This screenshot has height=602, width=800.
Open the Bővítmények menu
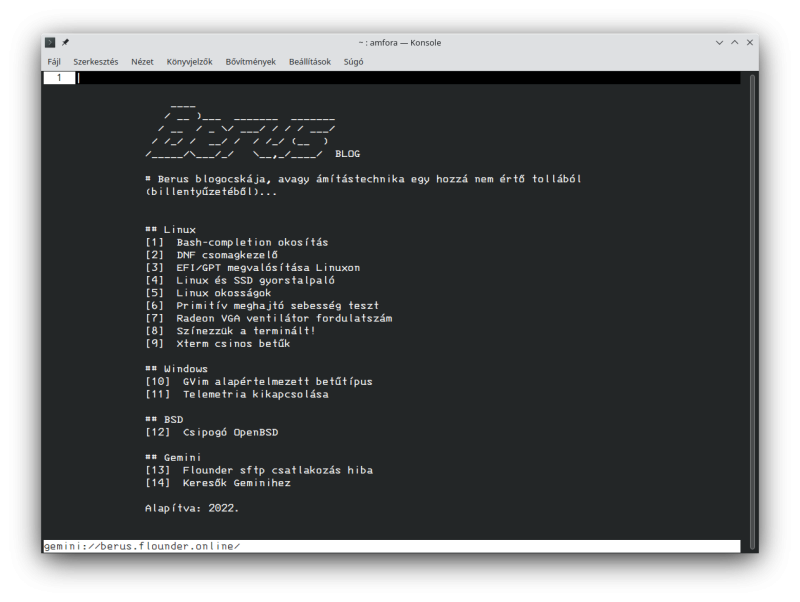pos(251,62)
